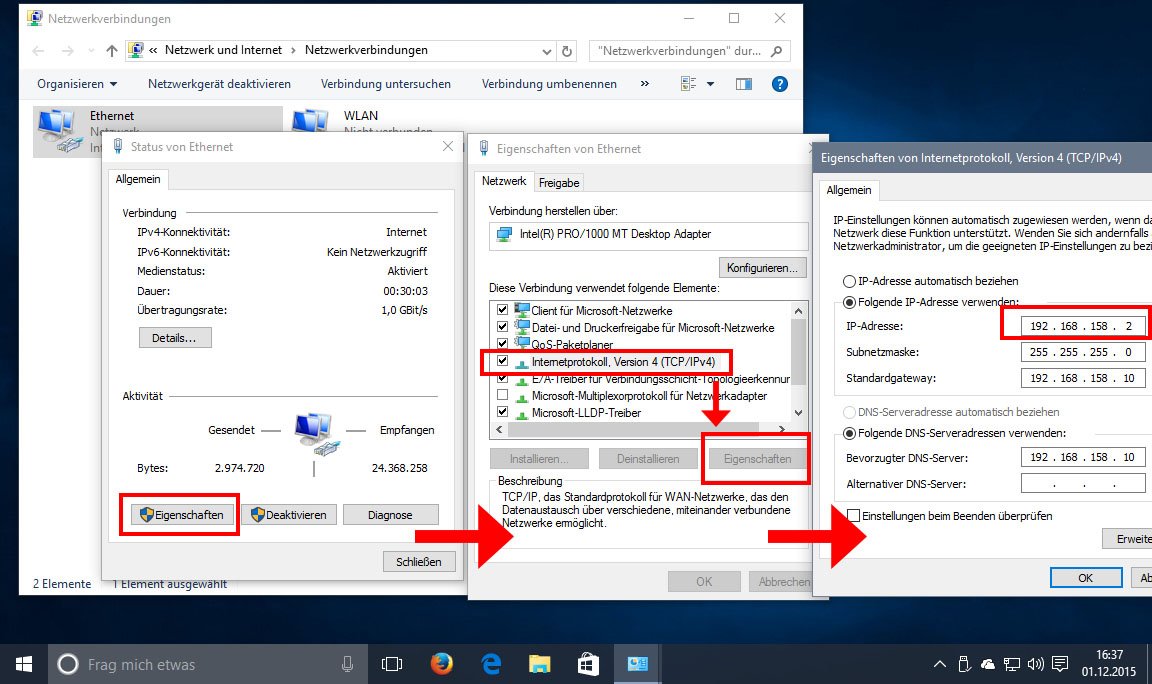
Task: Click the Konfigurieren... button
Action: click(x=763, y=267)
